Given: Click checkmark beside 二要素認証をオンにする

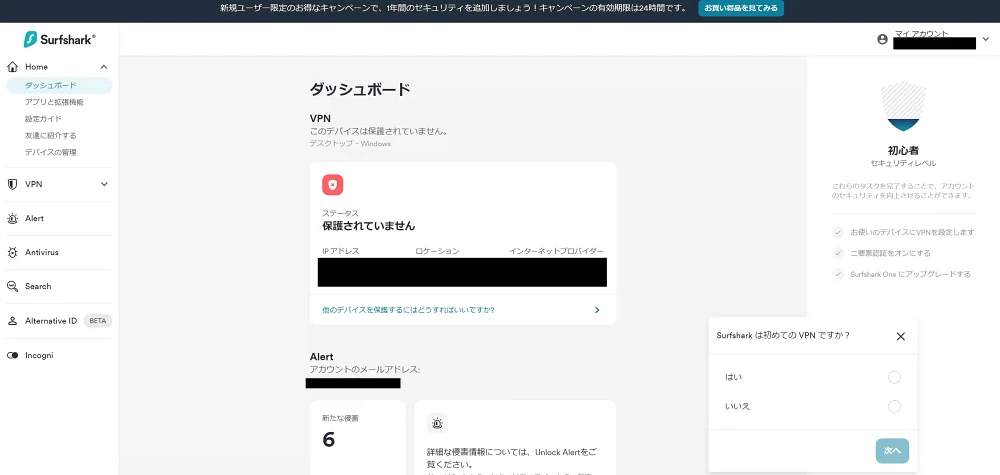Looking at the screenshot, I should point(838,253).
